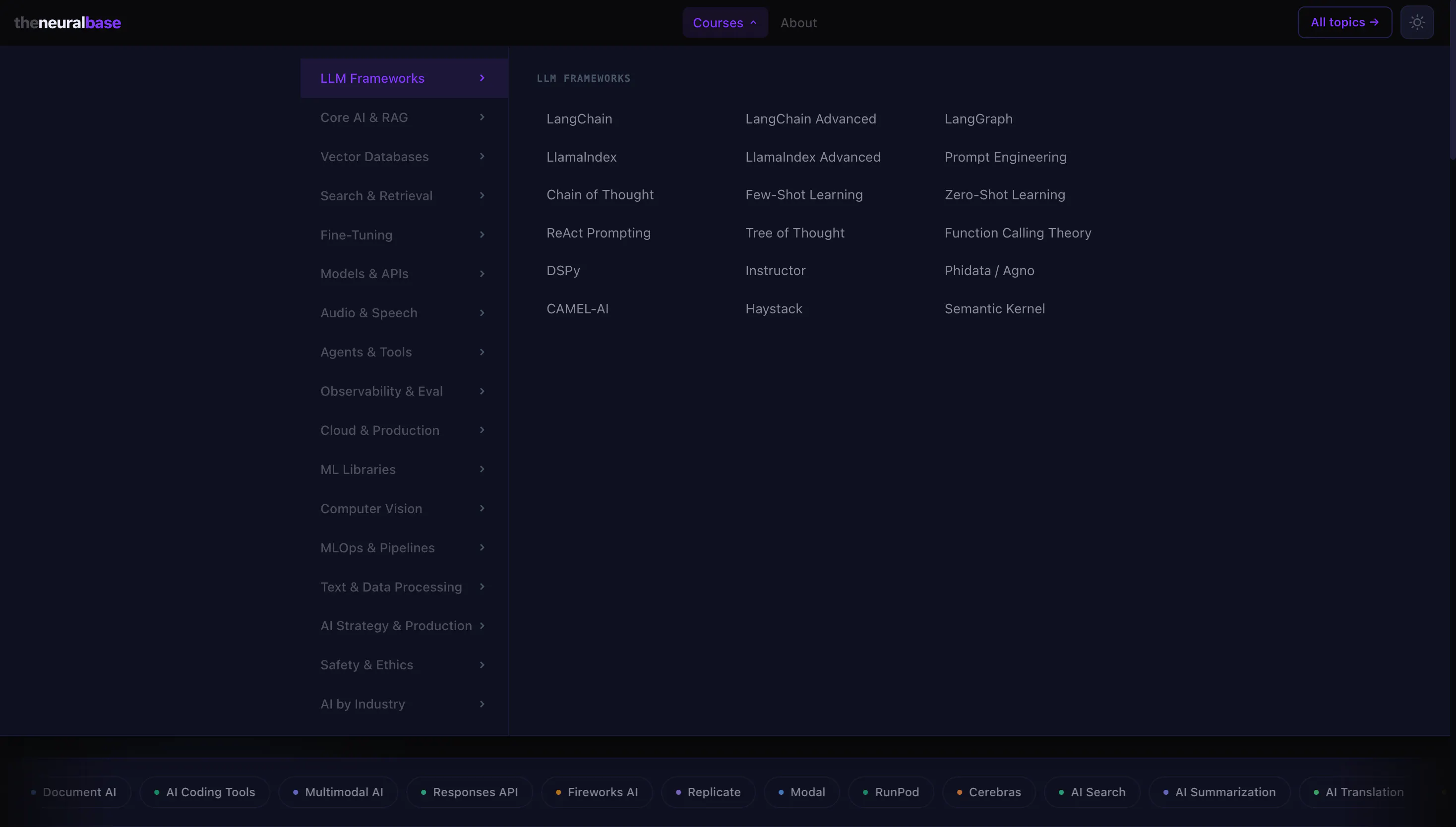Screen dimensions: 1456x827
Task: Expand Models & APIs chevron
Action: [x=482, y=274]
